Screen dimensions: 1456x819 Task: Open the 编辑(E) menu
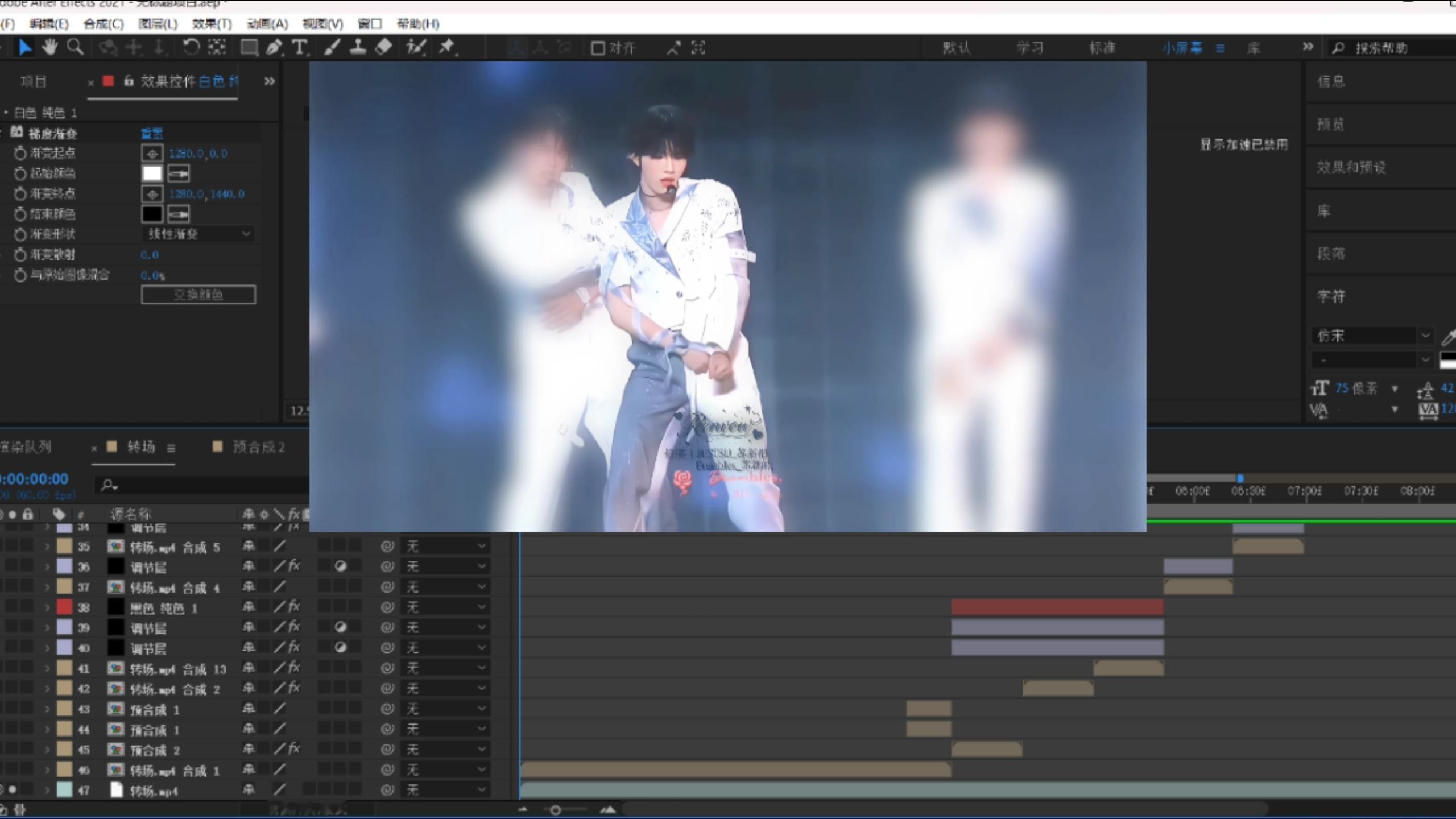(x=49, y=24)
